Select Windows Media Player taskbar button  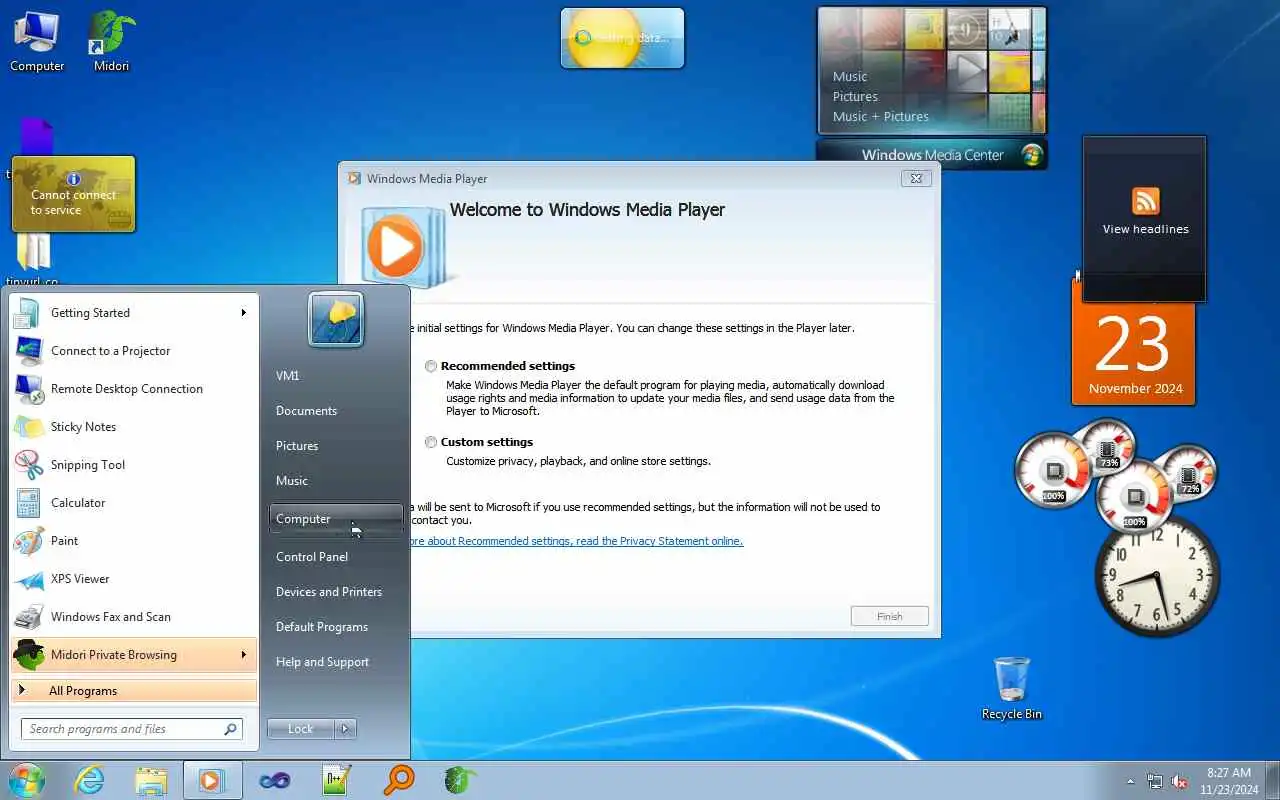pos(212,780)
